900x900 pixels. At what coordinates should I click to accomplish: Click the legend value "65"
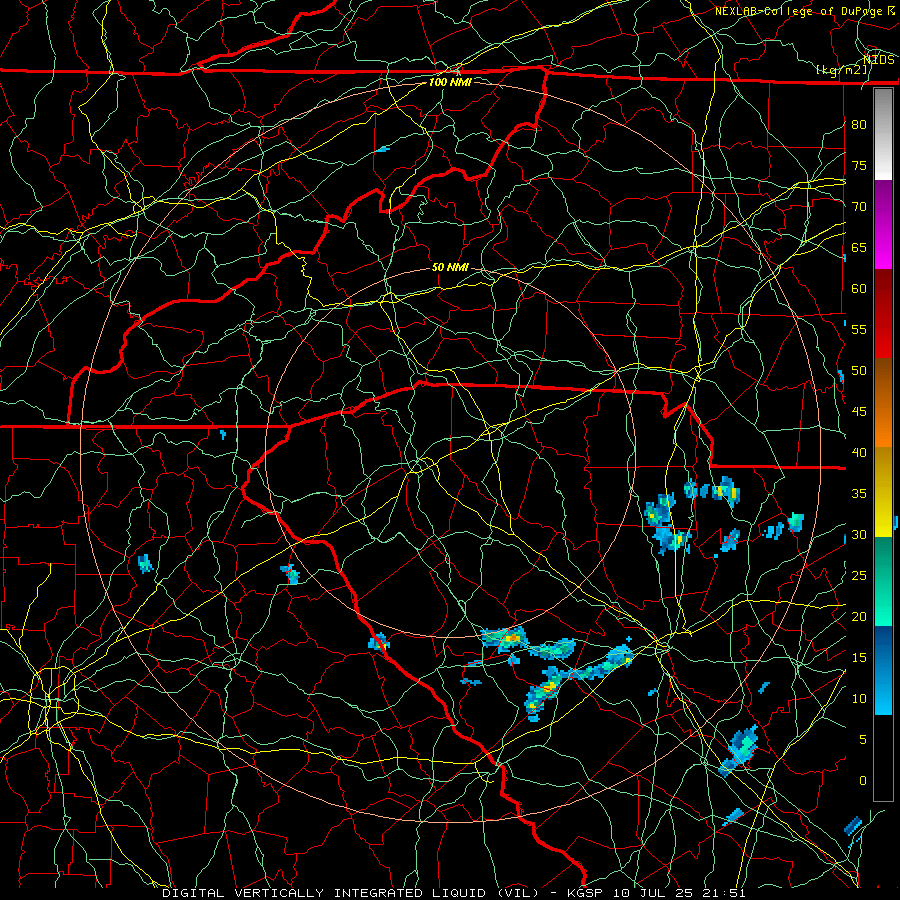(859, 247)
